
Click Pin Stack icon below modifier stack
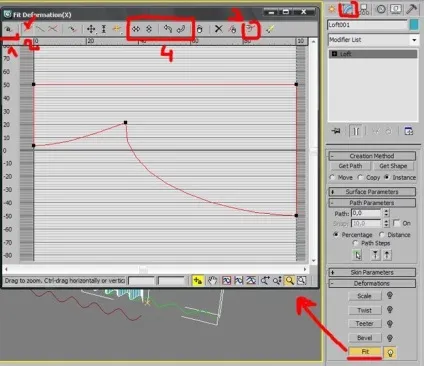[336, 131]
